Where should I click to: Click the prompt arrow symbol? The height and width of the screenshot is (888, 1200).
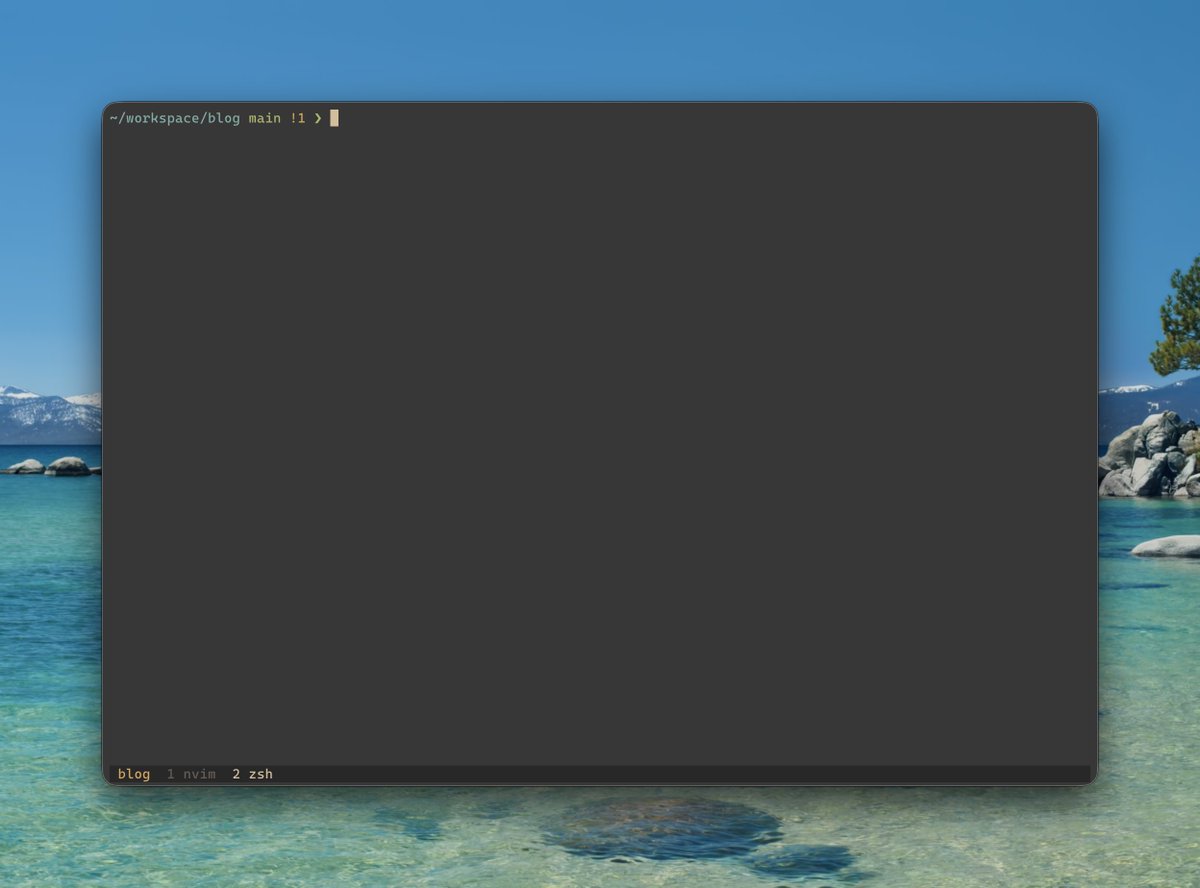[318, 118]
